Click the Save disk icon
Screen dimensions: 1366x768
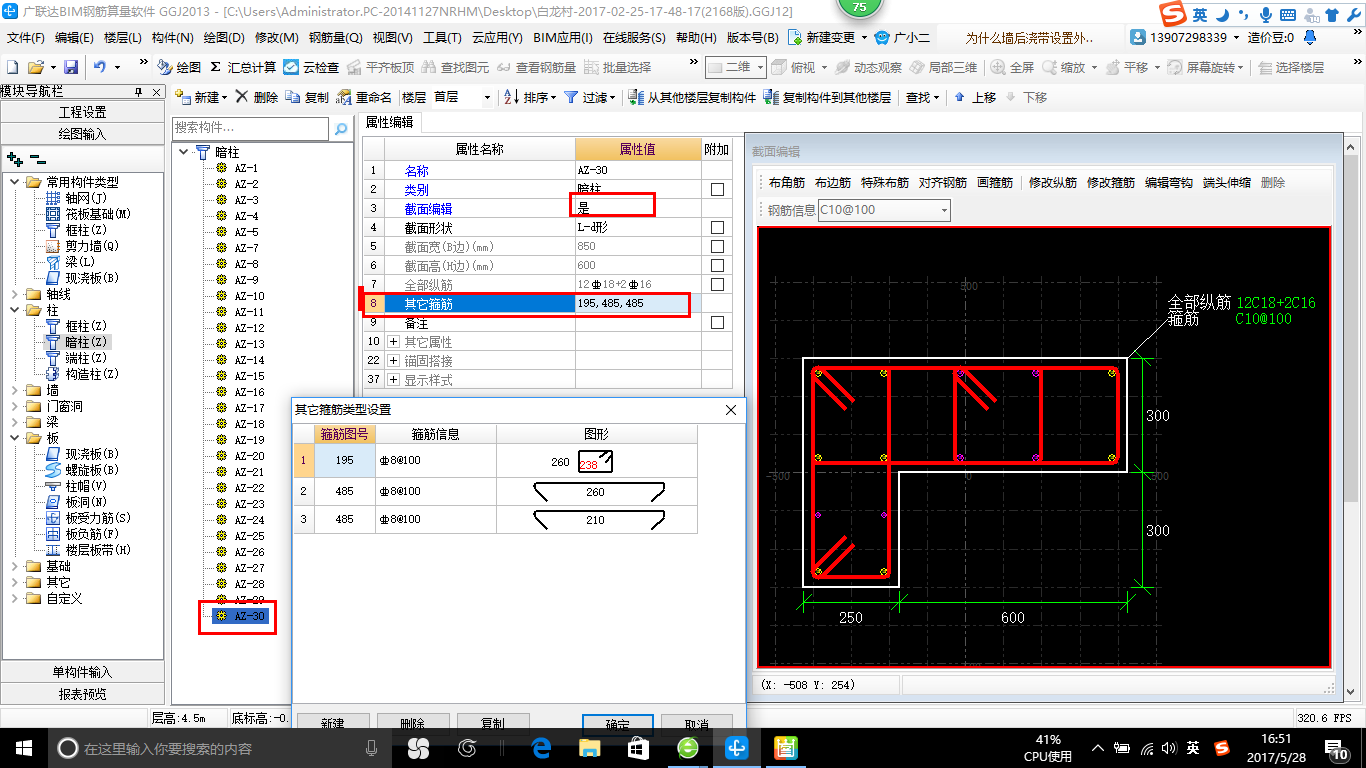click(x=71, y=67)
